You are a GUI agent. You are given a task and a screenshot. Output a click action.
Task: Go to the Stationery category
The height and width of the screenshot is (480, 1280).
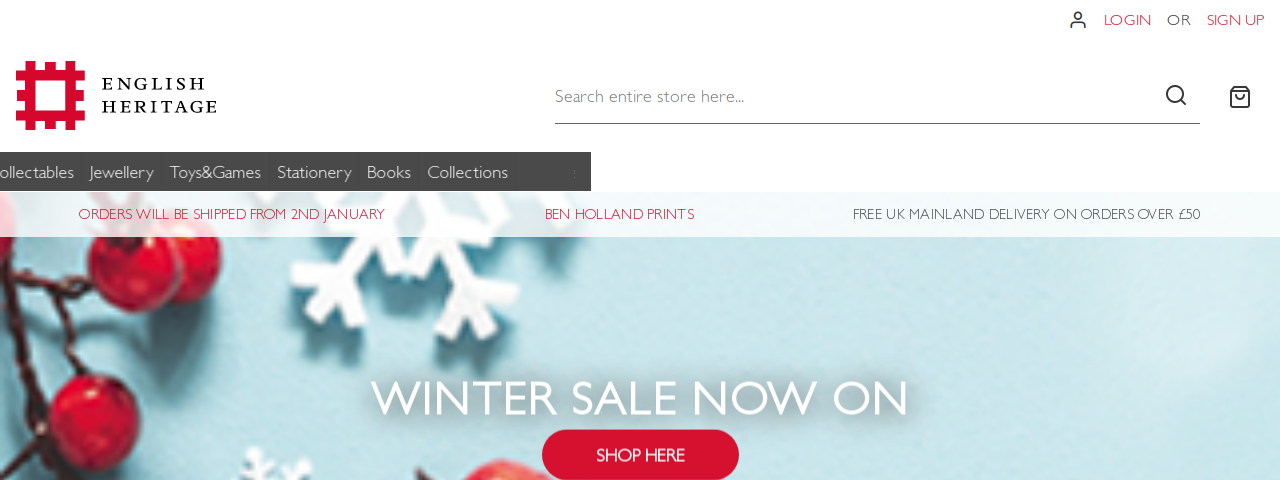tap(314, 172)
